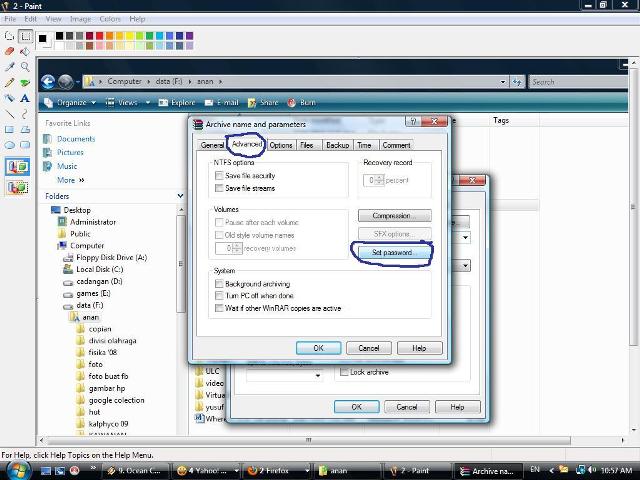Choose the Fill With Color bucket tool
Screen dimensions: 640x480
(25, 51)
